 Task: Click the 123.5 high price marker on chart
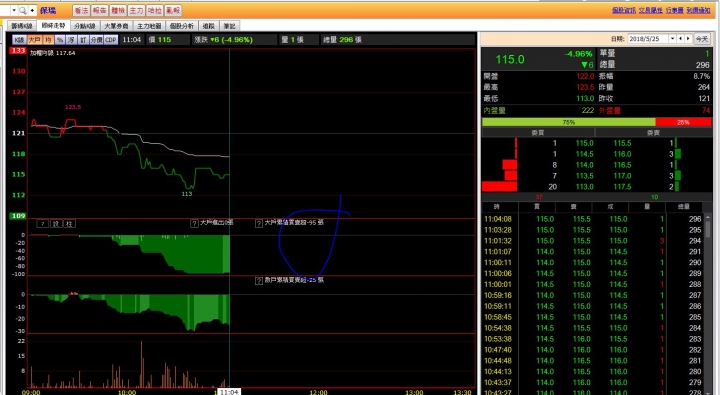click(73, 107)
